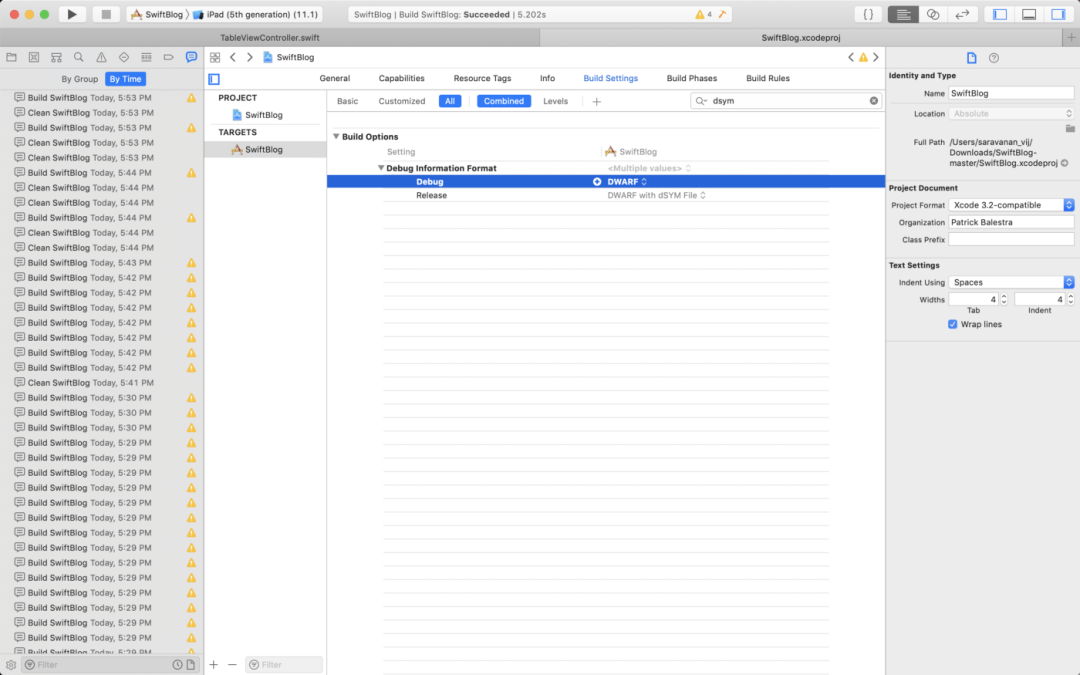The width and height of the screenshot is (1080, 675).
Task: Open the related items grid icon
Action: point(215,57)
